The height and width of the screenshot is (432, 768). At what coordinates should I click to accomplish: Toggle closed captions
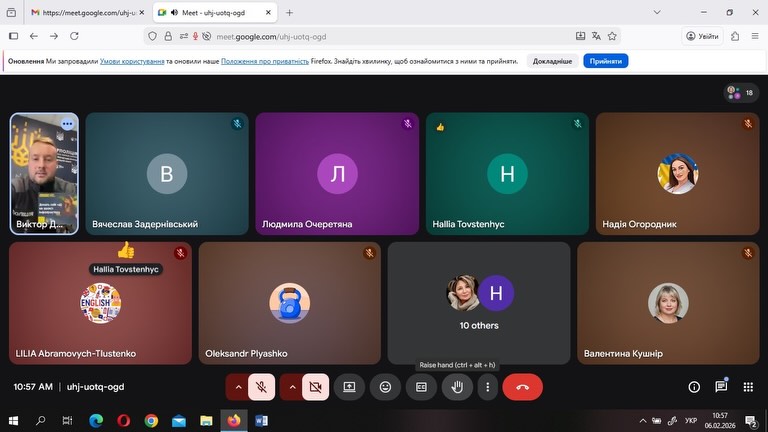[421, 386]
